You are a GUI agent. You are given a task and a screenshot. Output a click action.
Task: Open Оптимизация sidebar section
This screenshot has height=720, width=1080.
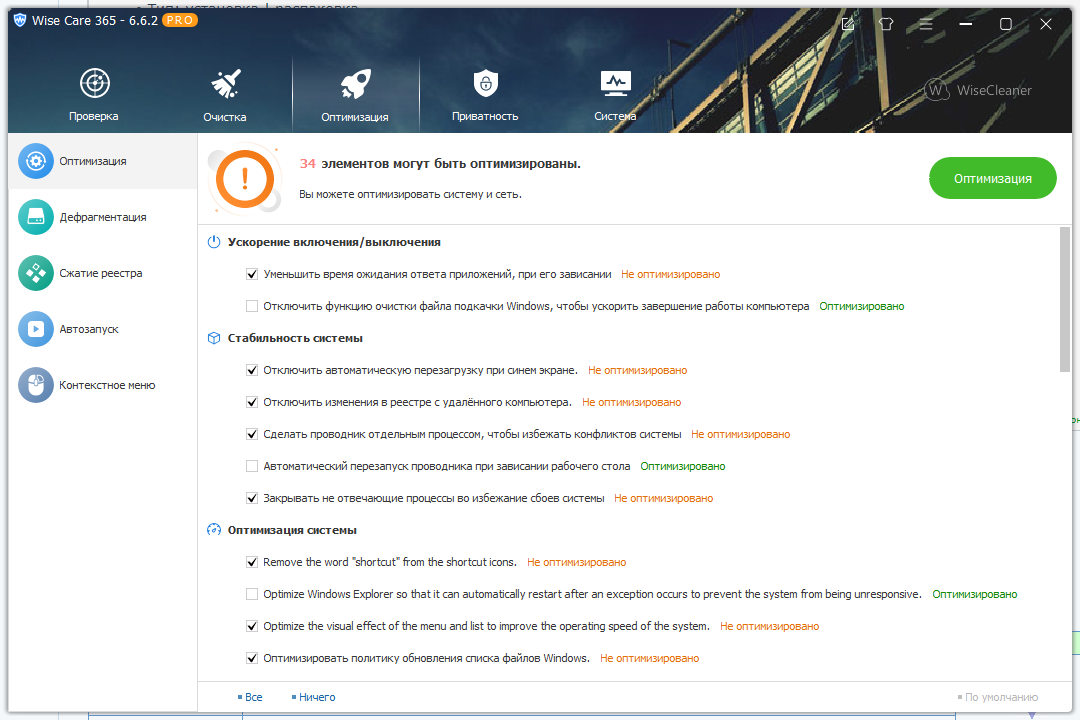point(103,161)
